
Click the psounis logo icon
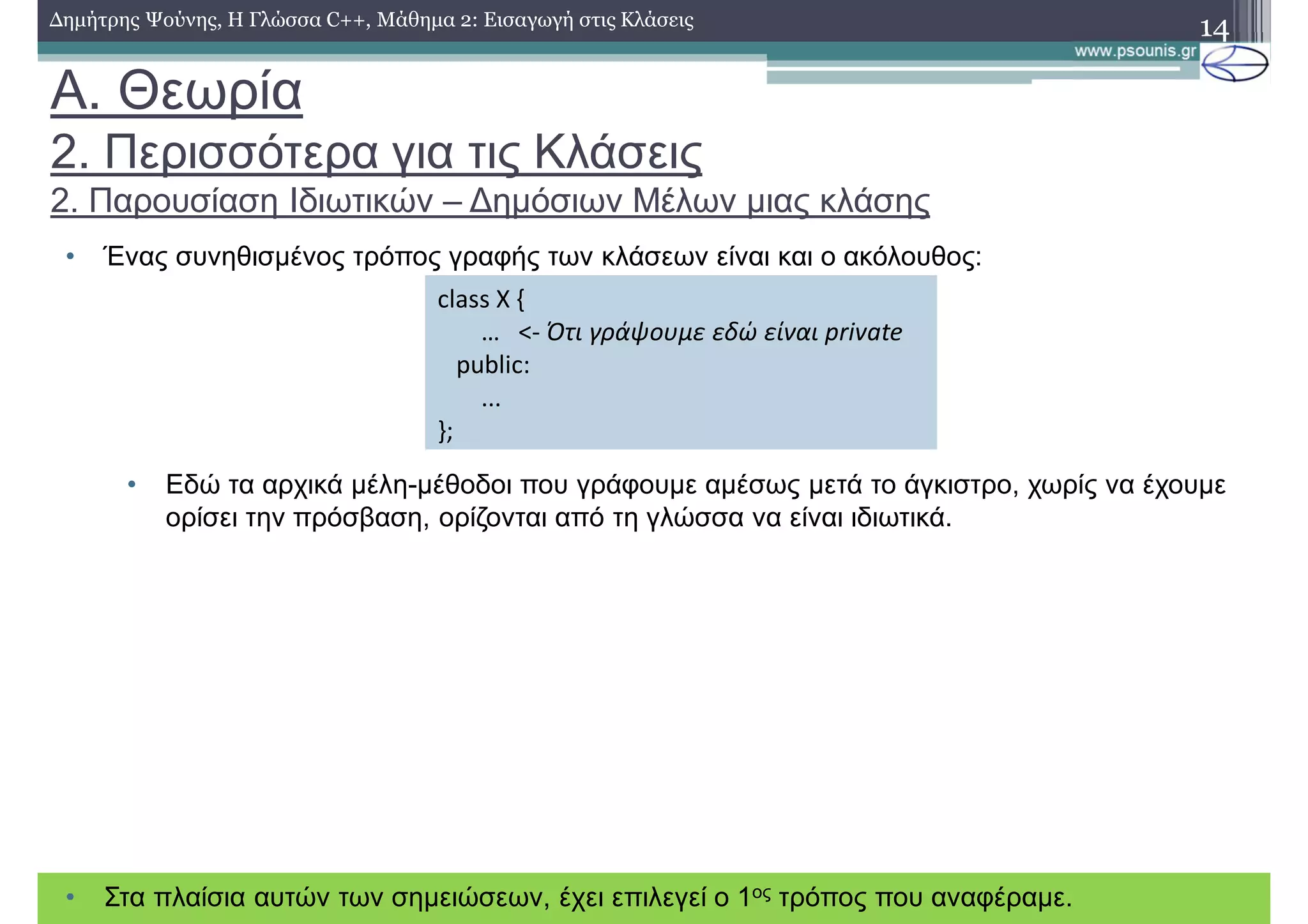1234,63
